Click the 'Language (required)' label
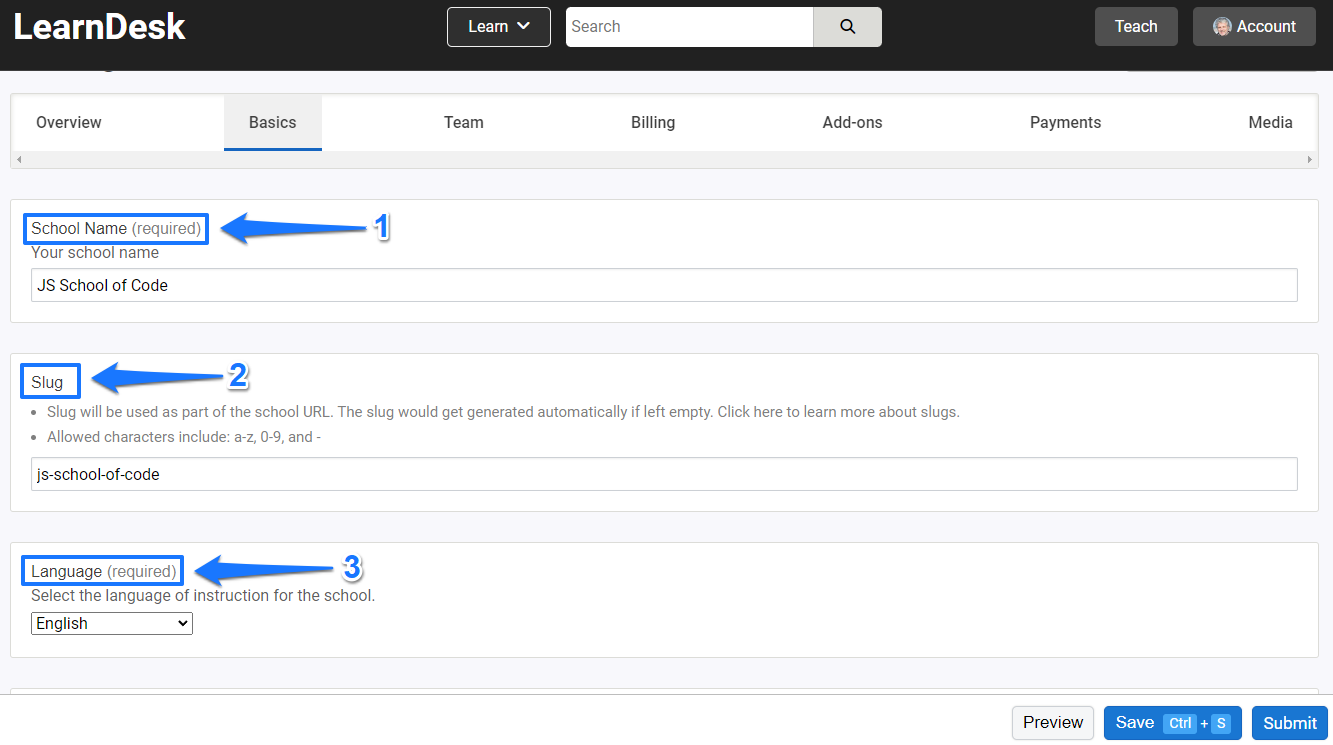The width and height of the screenshot is (1333, 745). tap(104, 572)
